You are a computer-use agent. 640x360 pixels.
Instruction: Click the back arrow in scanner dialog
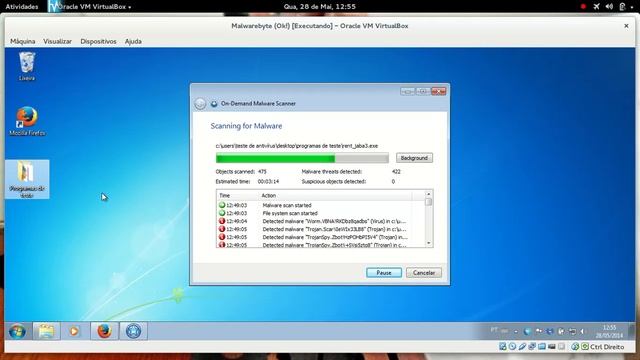coord(200,104)
